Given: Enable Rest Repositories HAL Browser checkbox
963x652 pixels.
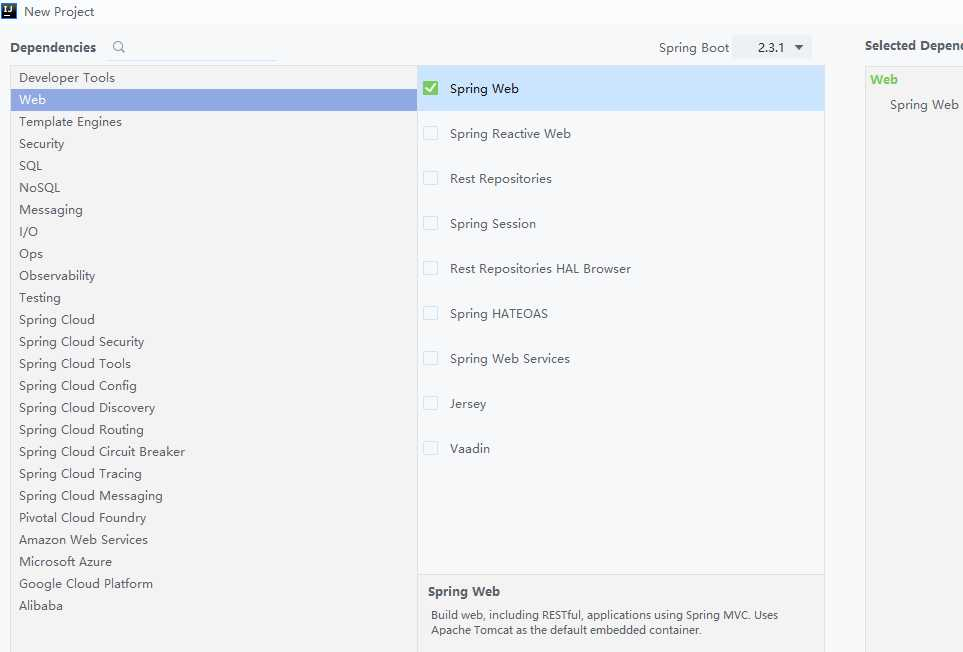Looking at the screenshot, I should tap(431, 268).
